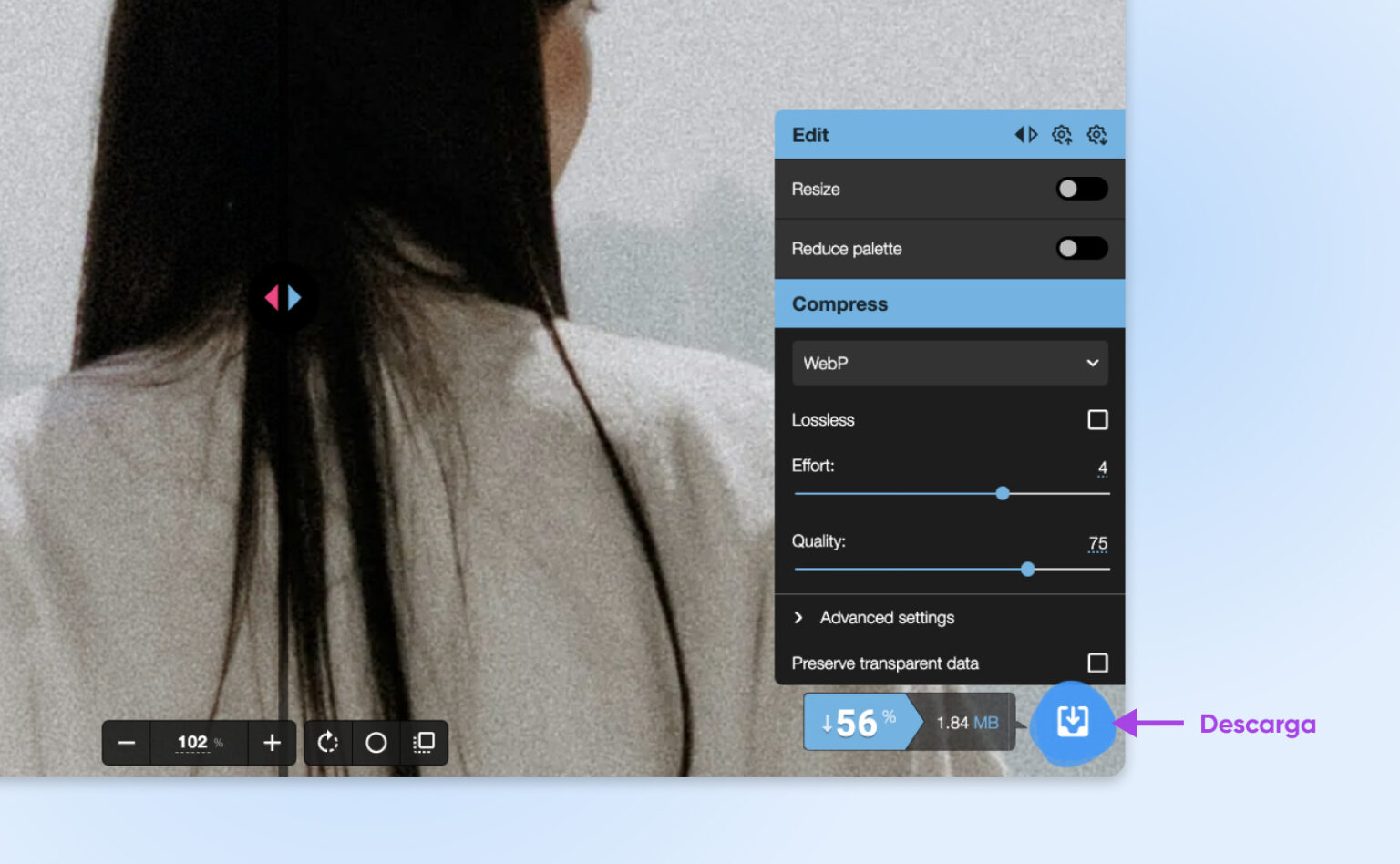Image resolution: width=1400 pixels, height=864 pixels.
Task: Click the circle background toggle icon
Action: [x=376, y=743]
